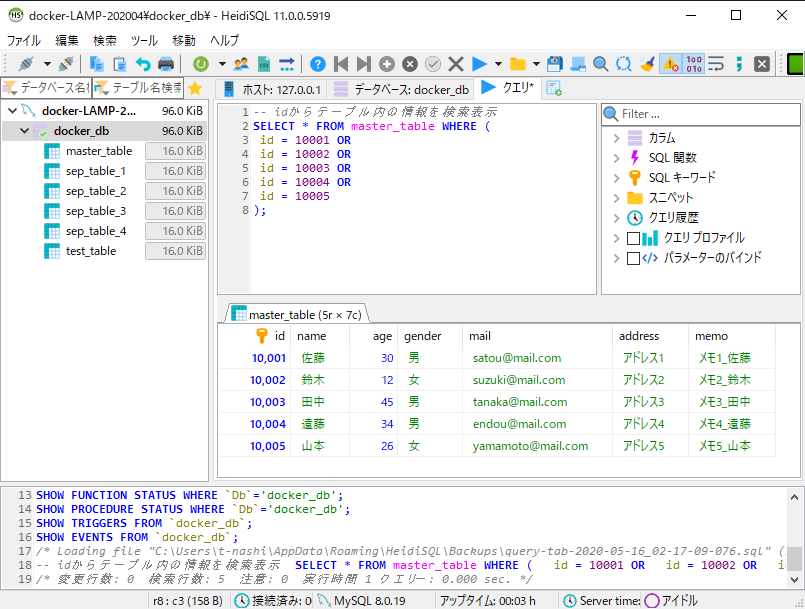Image resolution: width=805 pixels, height=609 pixels.
Task: Open the User manager icon
Action: pyautogui.click(x=241, y=64)
